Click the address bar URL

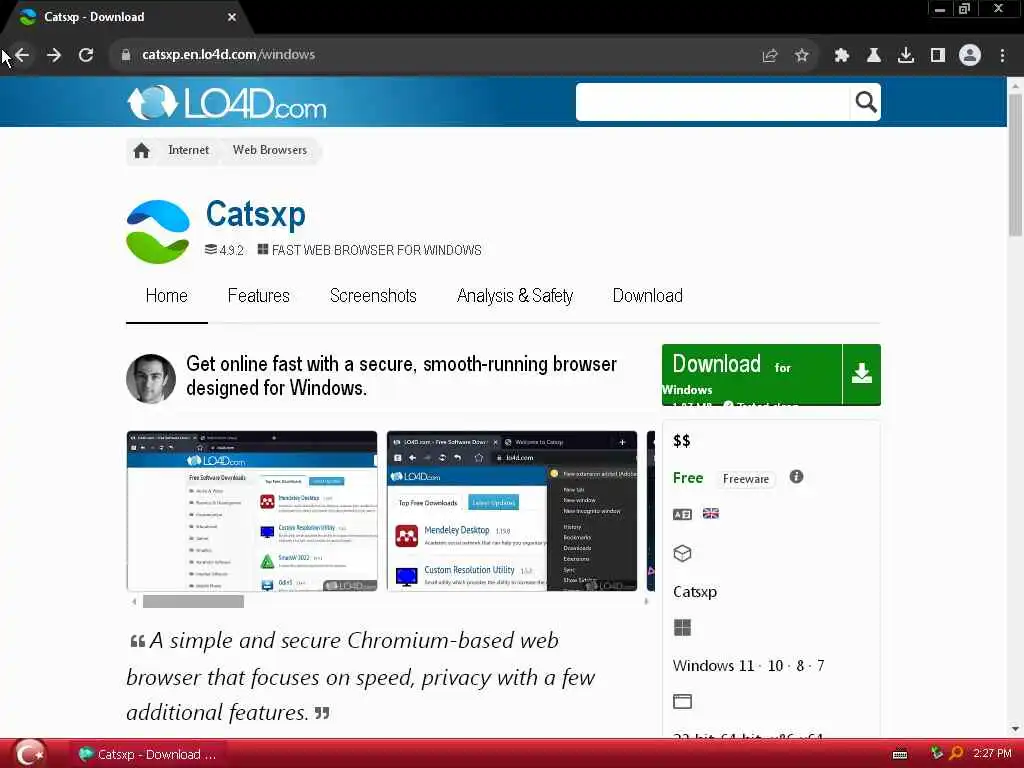229,55
